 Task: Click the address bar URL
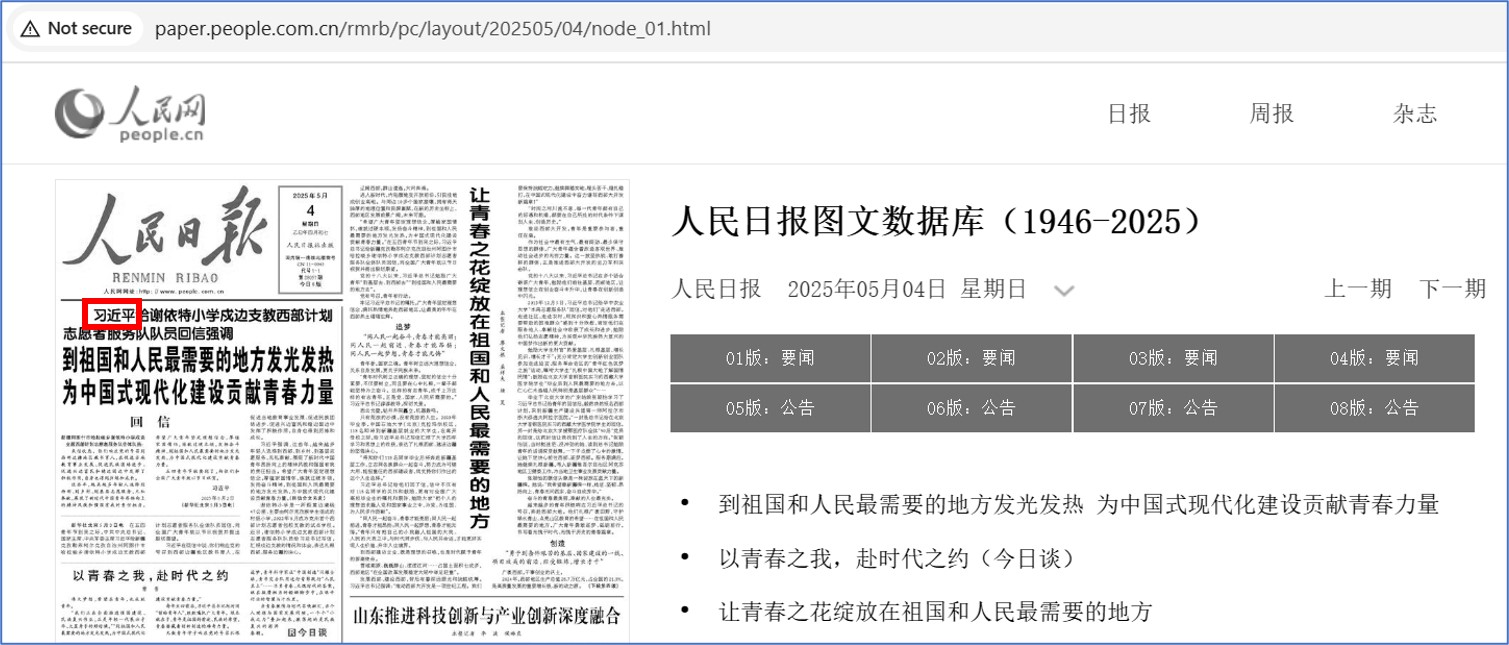[x=433, y=28]
